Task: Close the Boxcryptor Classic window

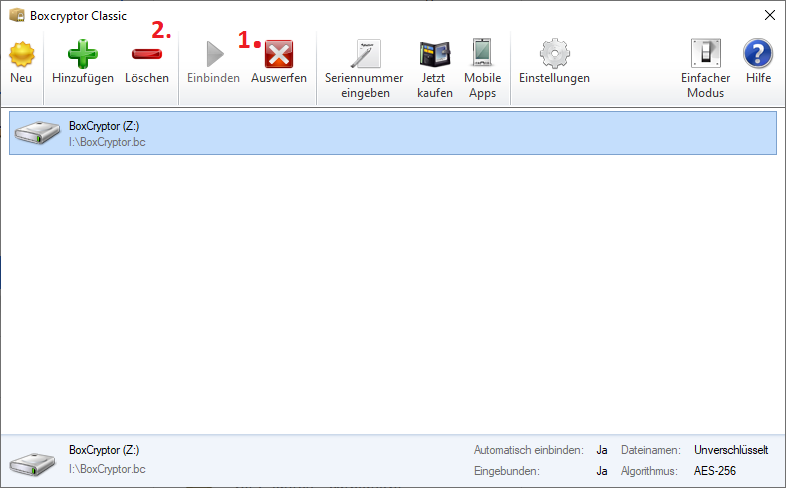Action: pos(770,15)
